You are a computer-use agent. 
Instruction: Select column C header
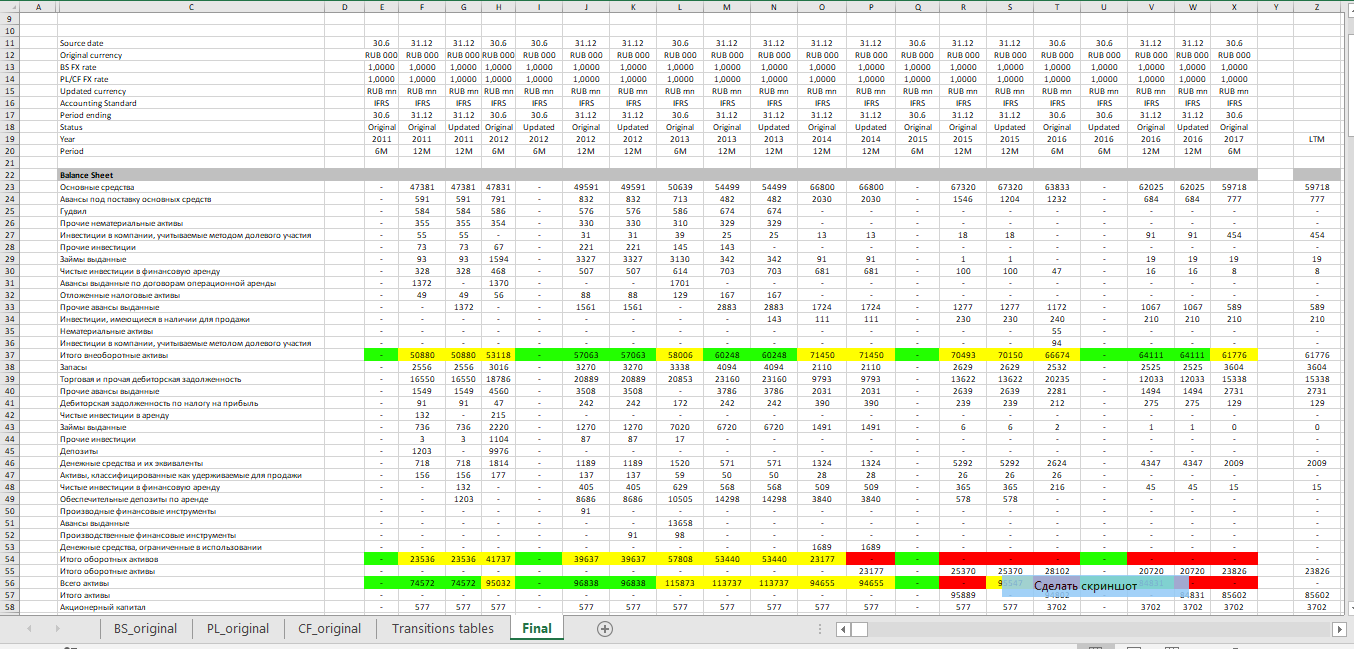click(191, 7)
